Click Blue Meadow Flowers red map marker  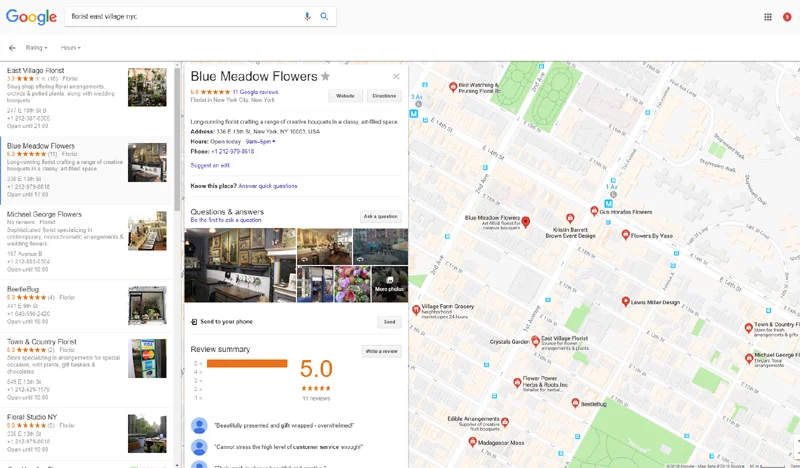tap(526, 221)
